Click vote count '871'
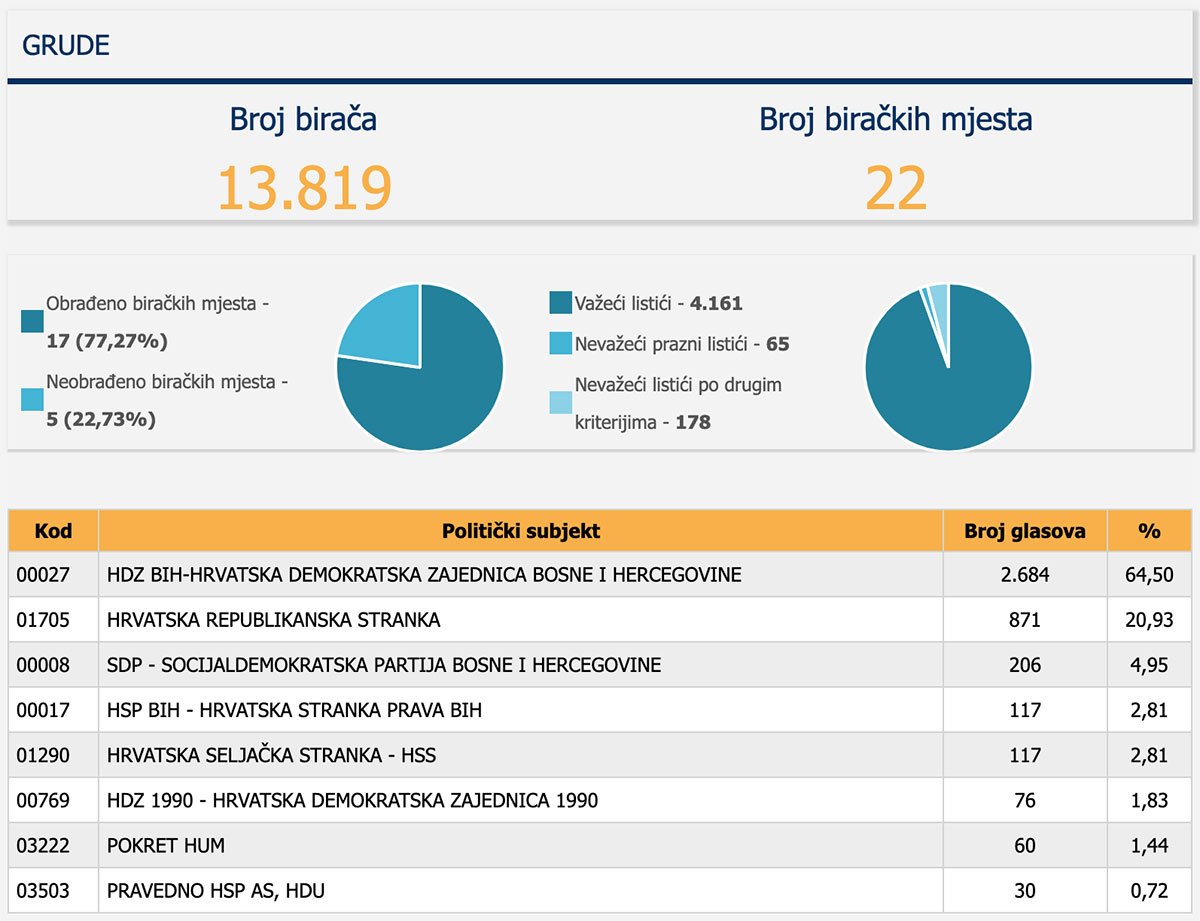1200x921 pixels. 1025,620
